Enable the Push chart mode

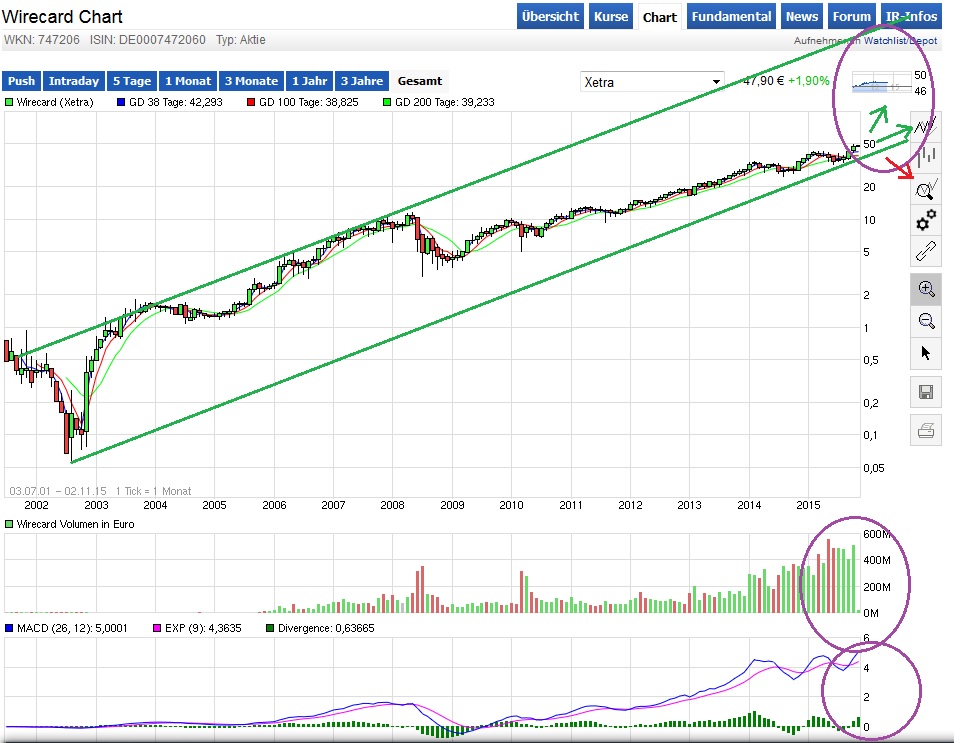pos(21,81)
